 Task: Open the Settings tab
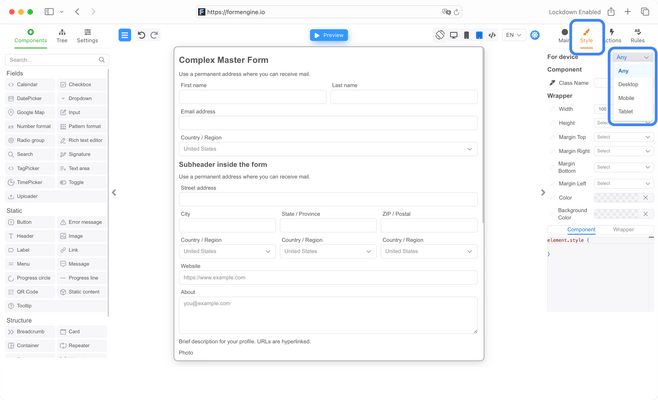pos(87,37)
